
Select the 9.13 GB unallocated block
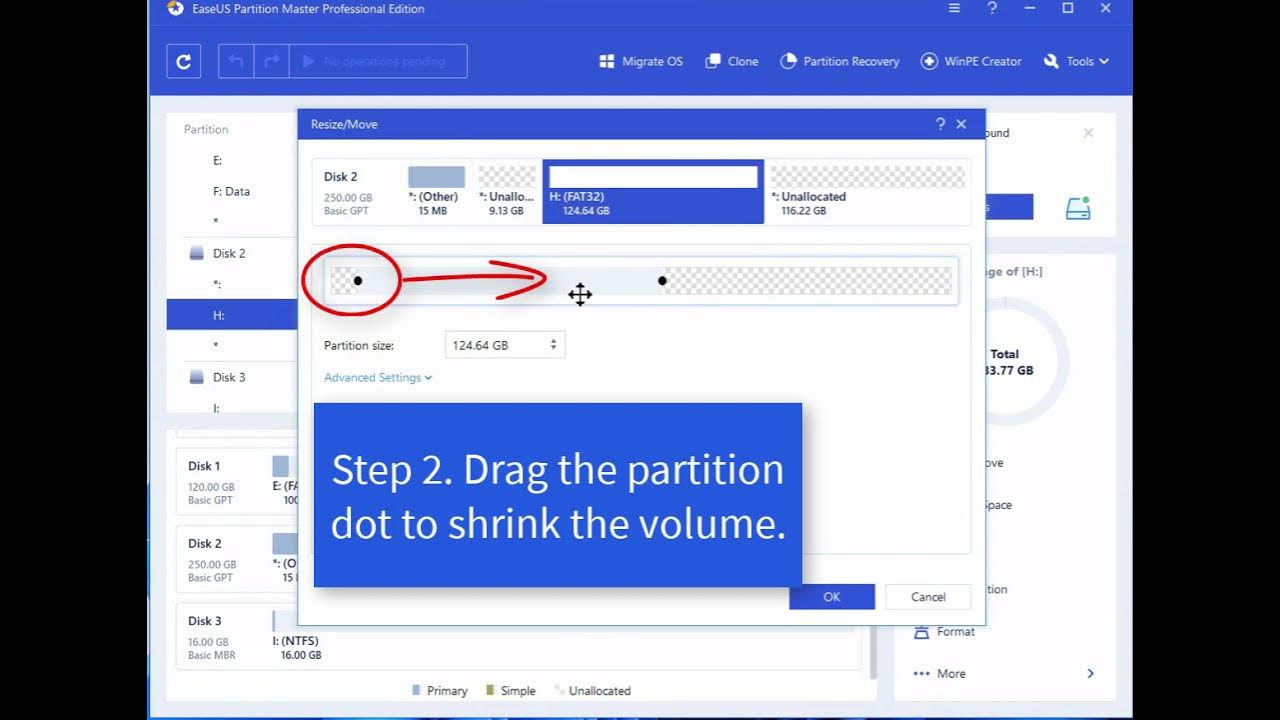[506, 191]
